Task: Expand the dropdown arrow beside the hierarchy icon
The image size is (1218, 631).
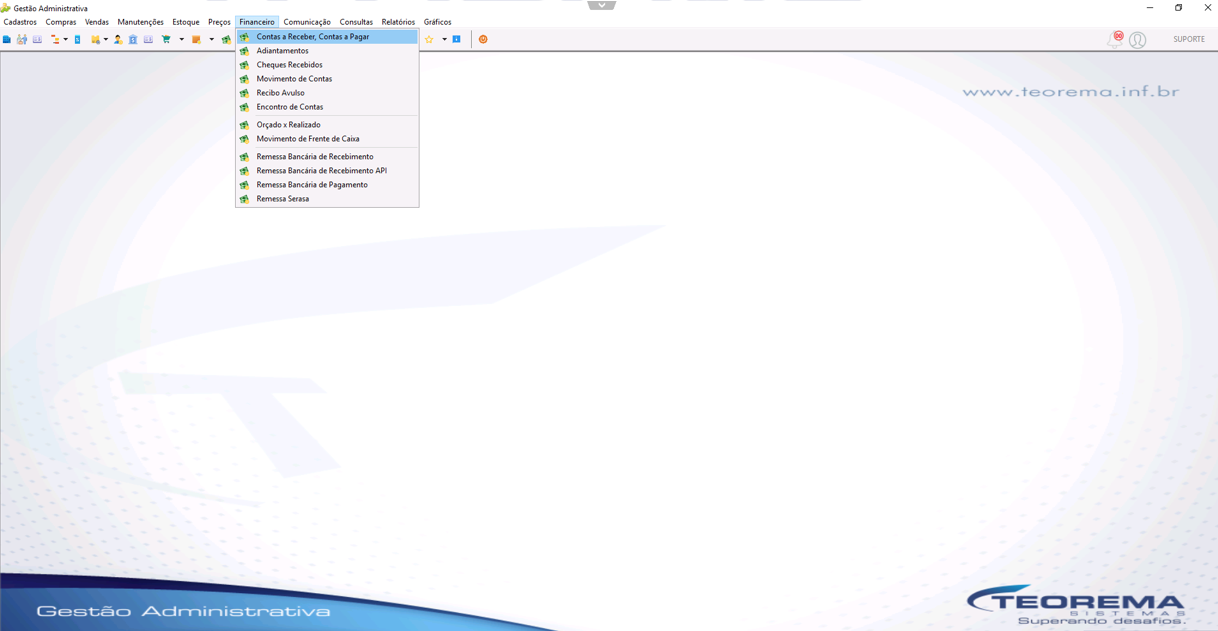Action: (x=65, y=39)
